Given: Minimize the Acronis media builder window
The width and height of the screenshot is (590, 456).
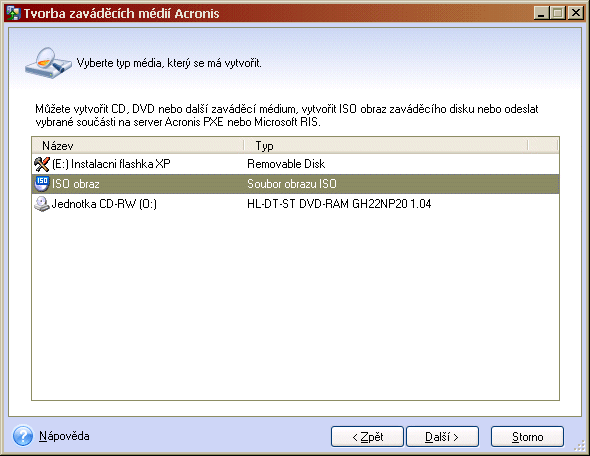Looking at the screenshot, I should click(541, 13).
